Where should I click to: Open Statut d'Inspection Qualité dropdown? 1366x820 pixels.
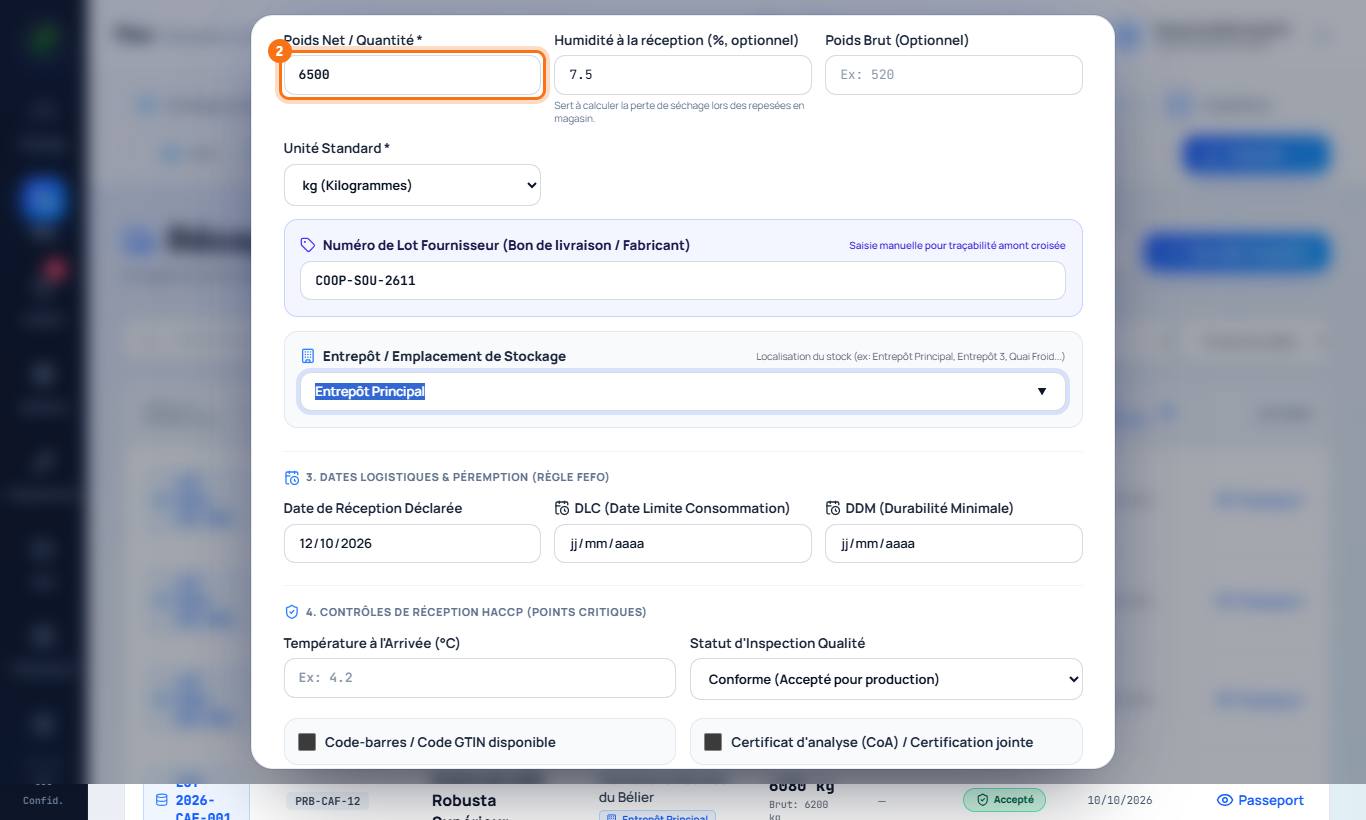coord(886,679)
